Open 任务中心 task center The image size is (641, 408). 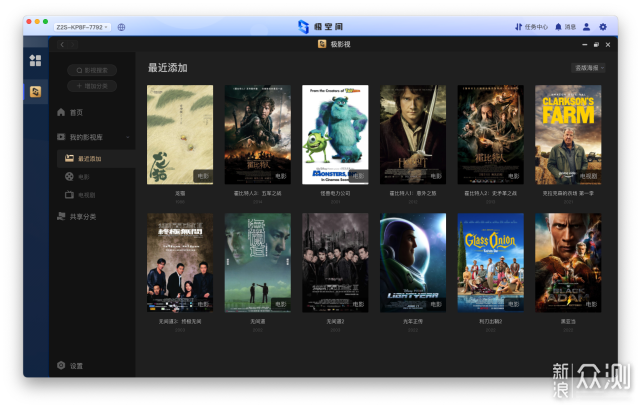(x=531, y=27)
